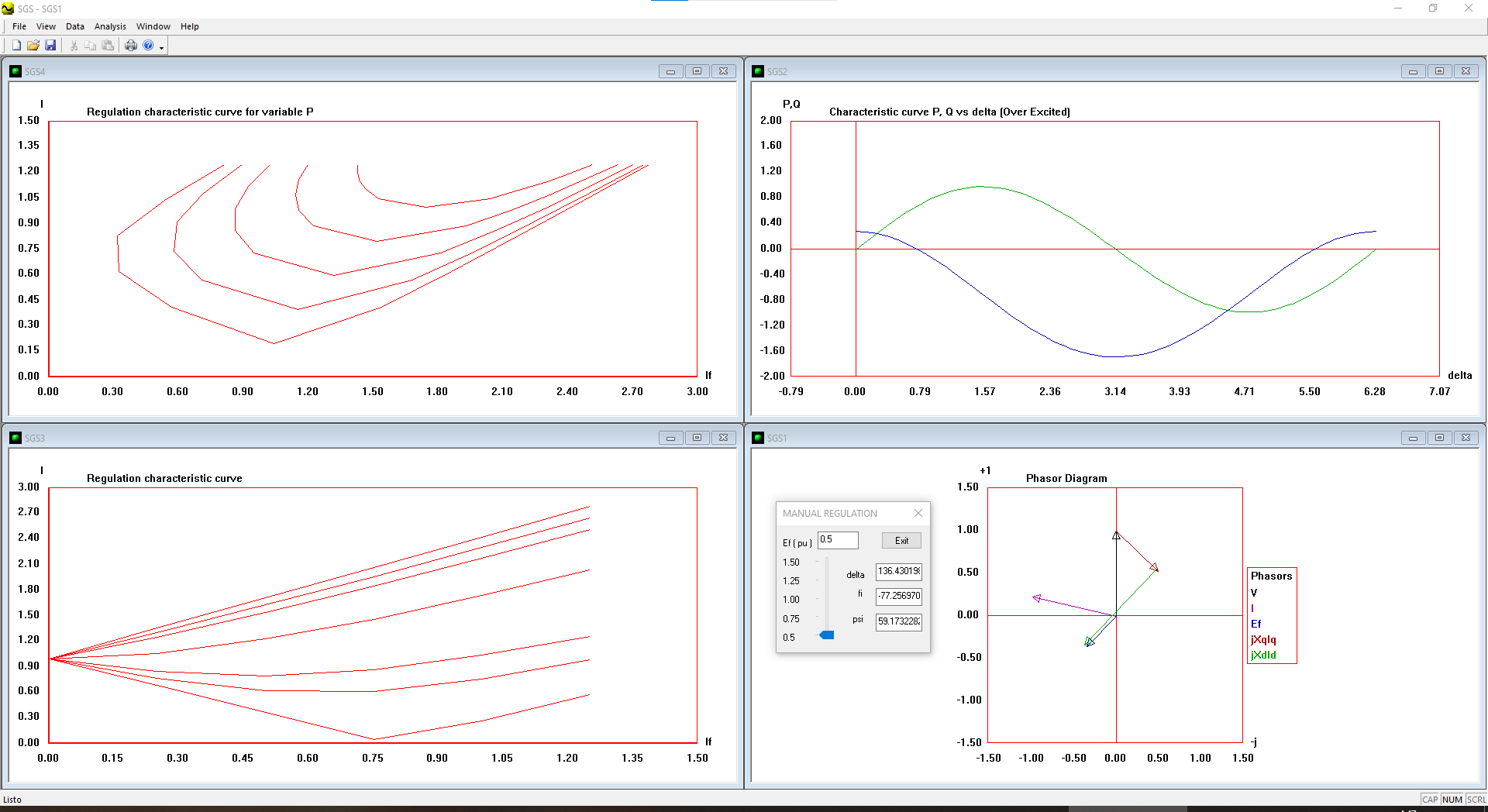1488x812 pixels.
Task: Click the SGS application icon in title bar
Action: (8, 9)
